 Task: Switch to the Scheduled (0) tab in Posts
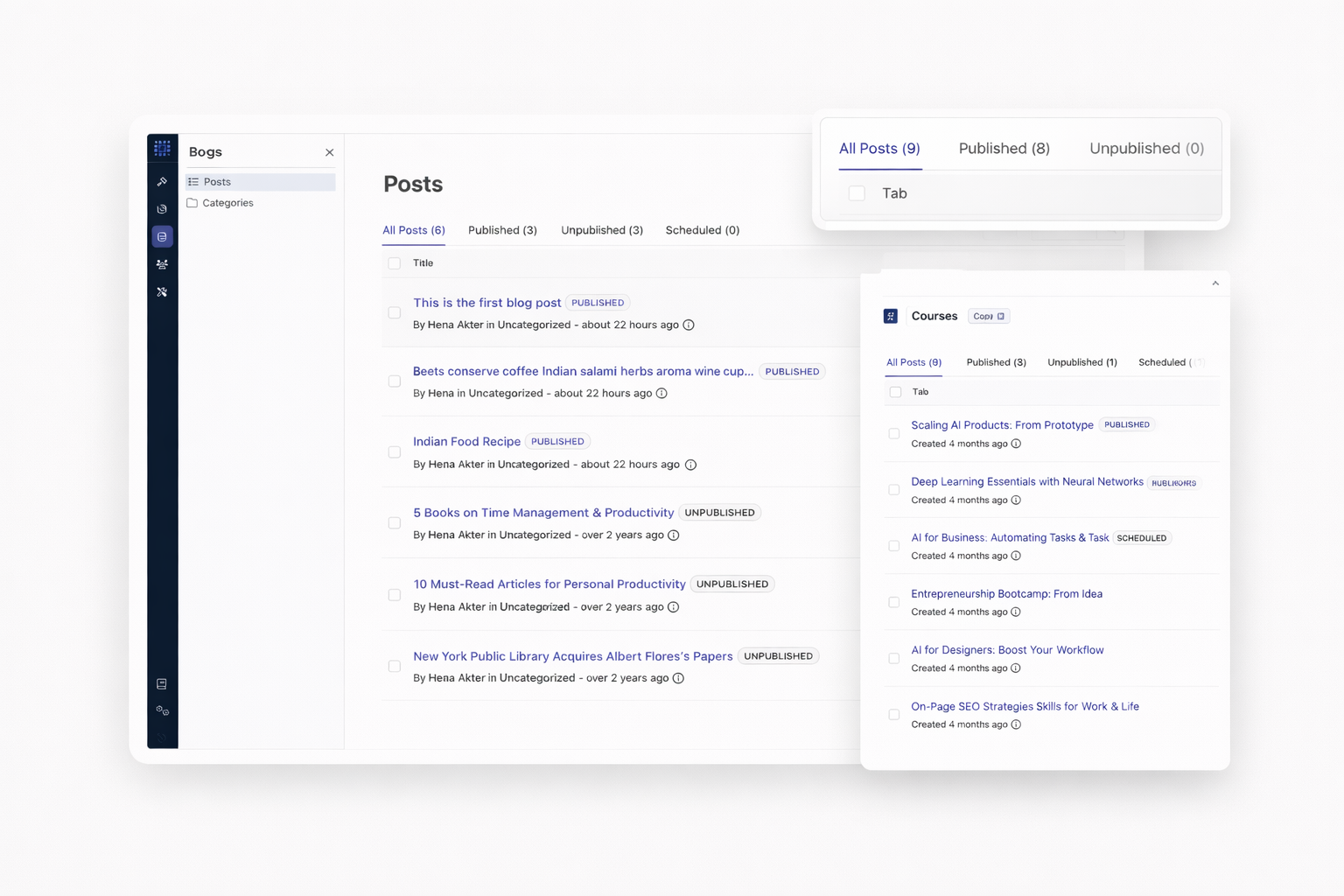[702, 230]
